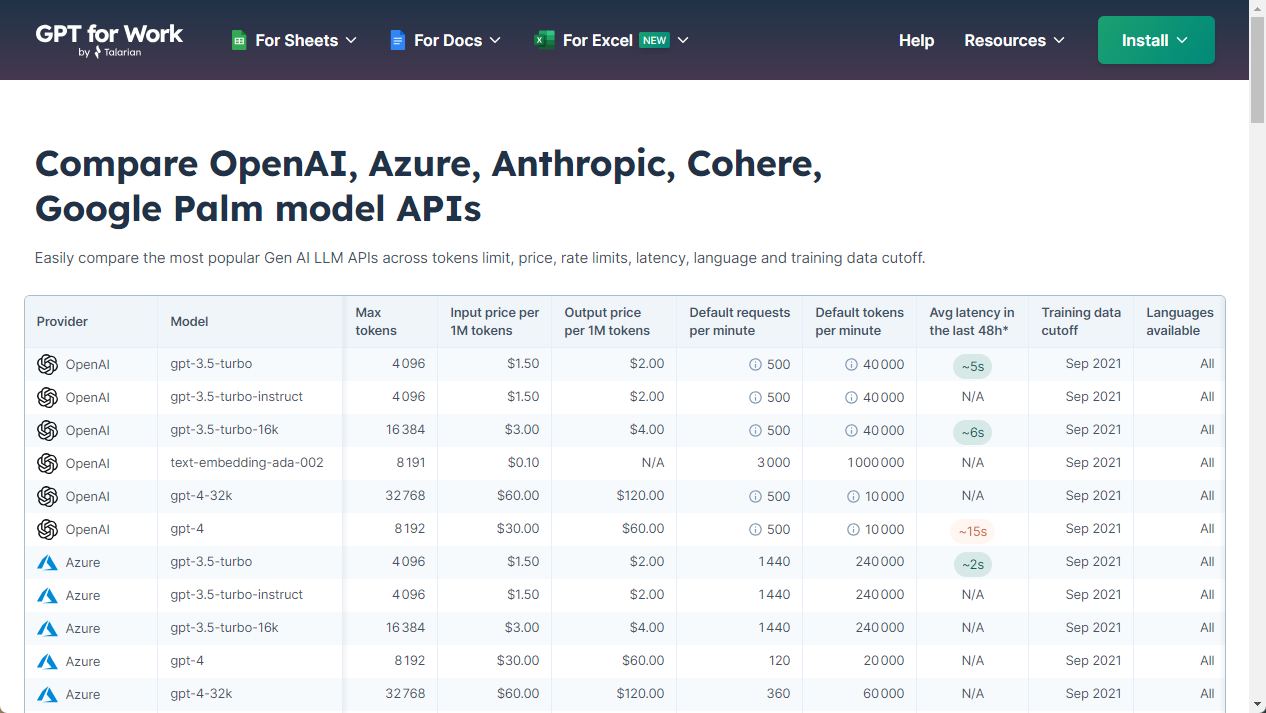Viewport: 1266px width, 713px height.
Task: Click requests info icon in OpenAI gpt-4-32k row
Action: click(x=755, y=497)
